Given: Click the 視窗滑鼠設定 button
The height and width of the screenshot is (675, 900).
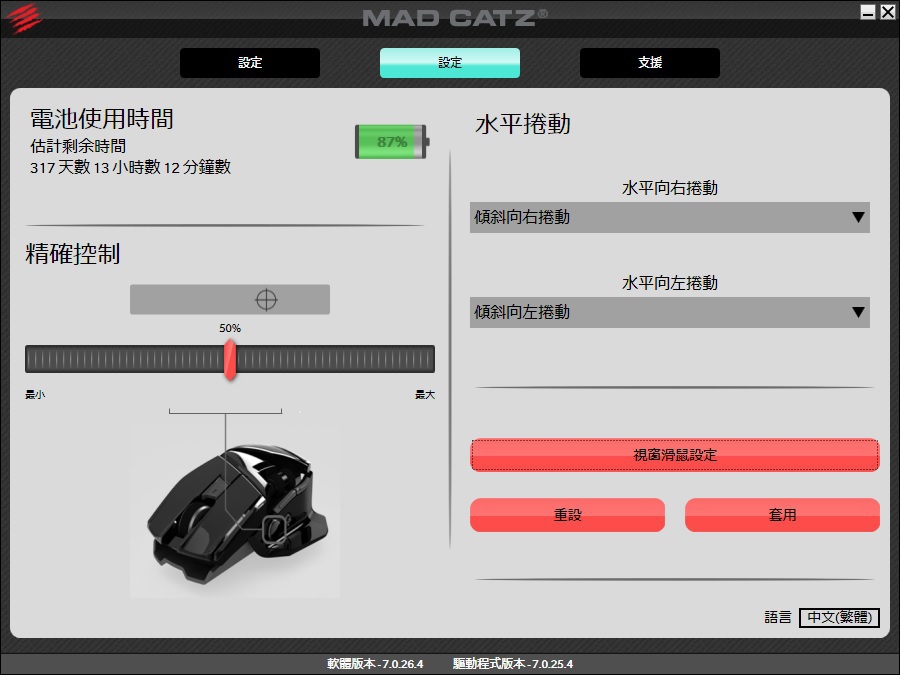Looking at the screenshot, I should 675,455.
